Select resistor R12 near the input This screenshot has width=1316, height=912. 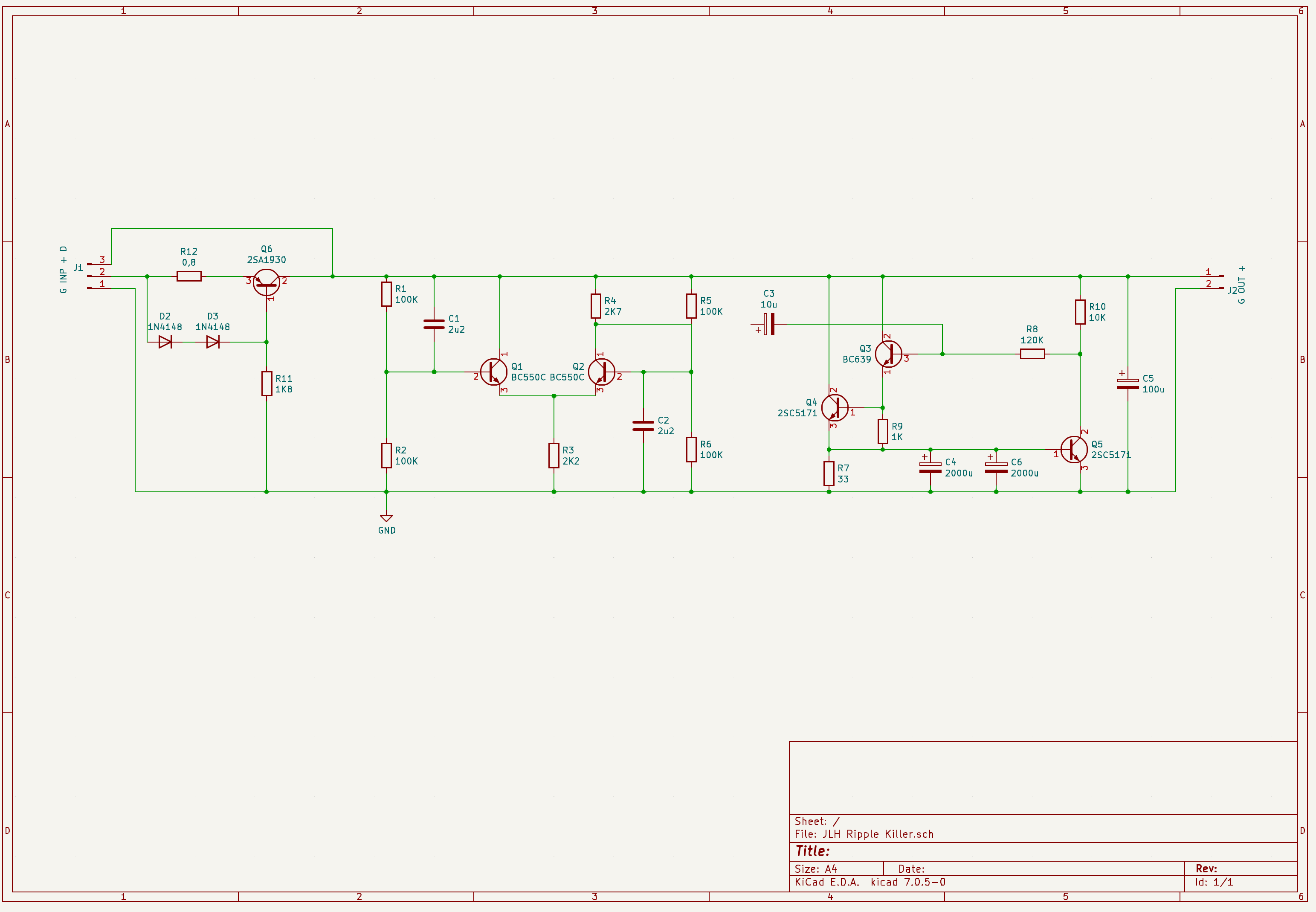point(188,276)
